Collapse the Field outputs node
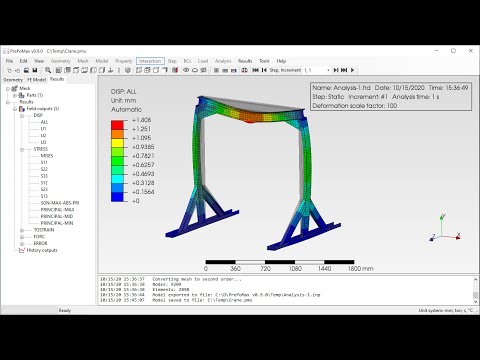This screenshot has width=480, height=360. (x=15, y=109)
